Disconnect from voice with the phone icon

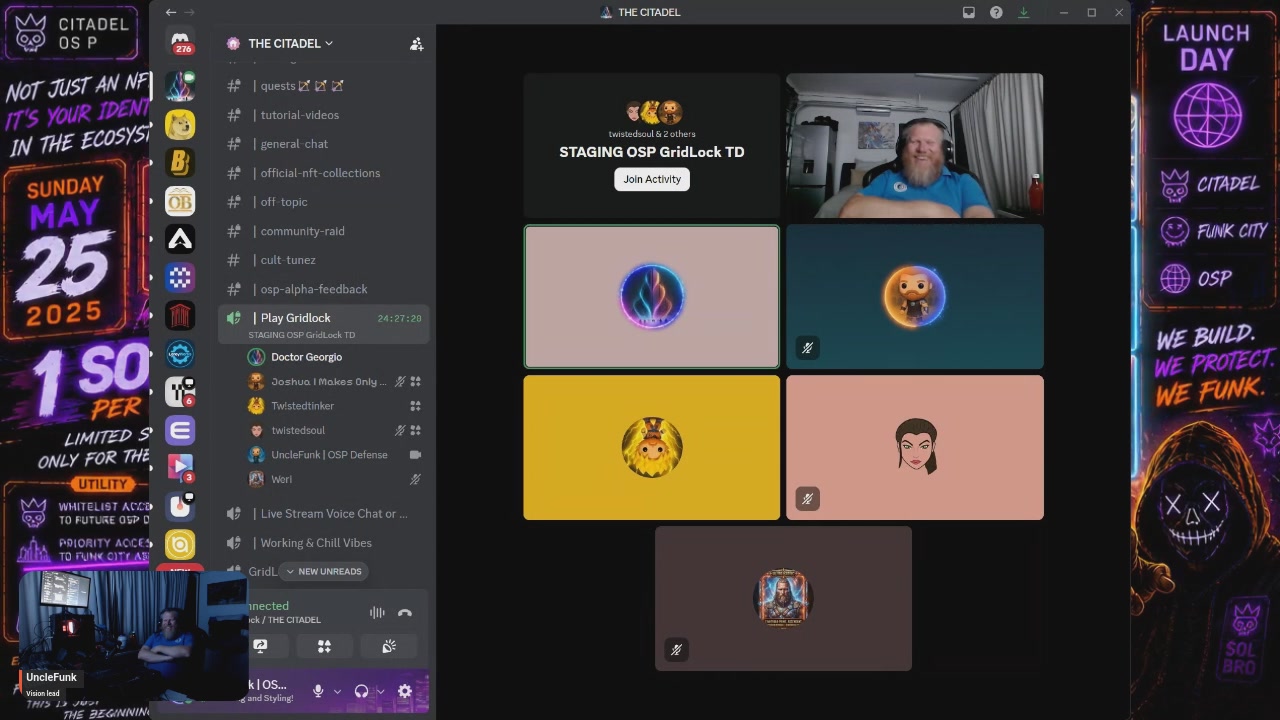click(405, 613)
